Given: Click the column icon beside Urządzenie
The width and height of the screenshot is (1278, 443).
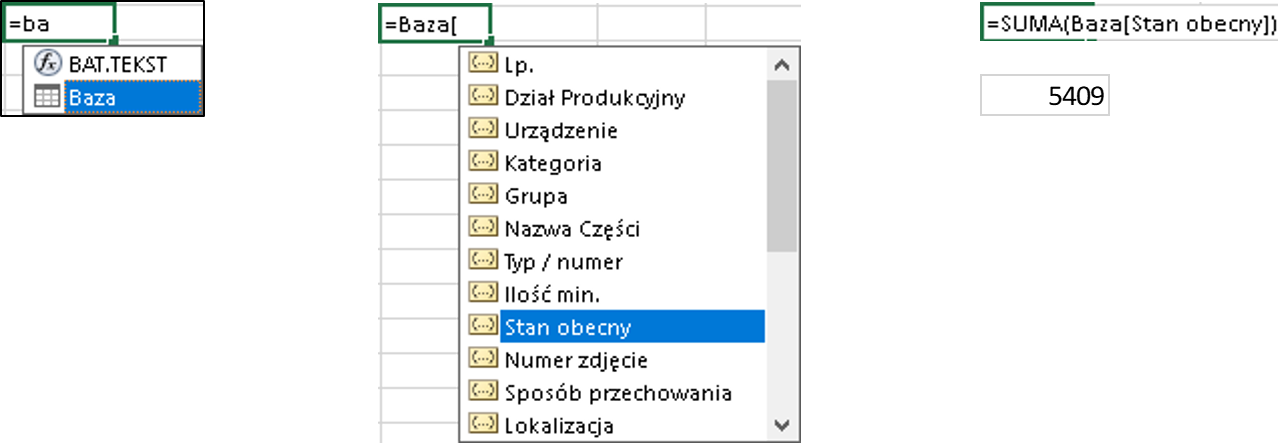Looking at the screenshot, I should coord(484,129).
